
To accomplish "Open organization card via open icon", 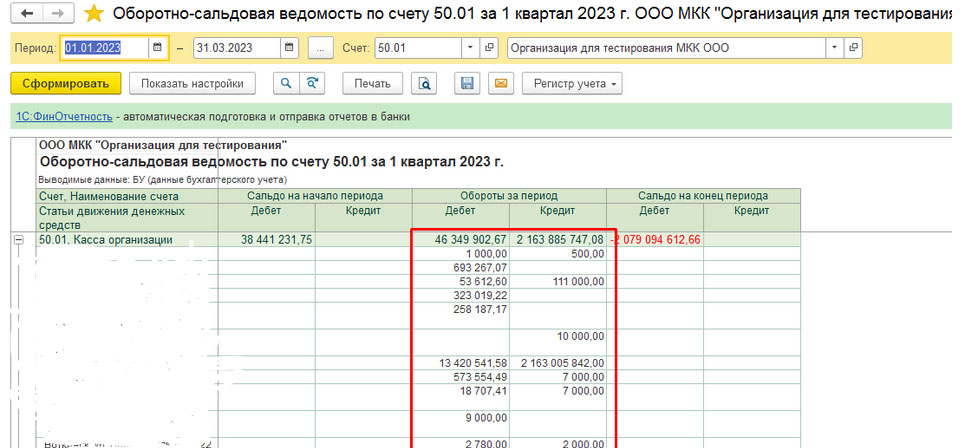I will point(853,48).
